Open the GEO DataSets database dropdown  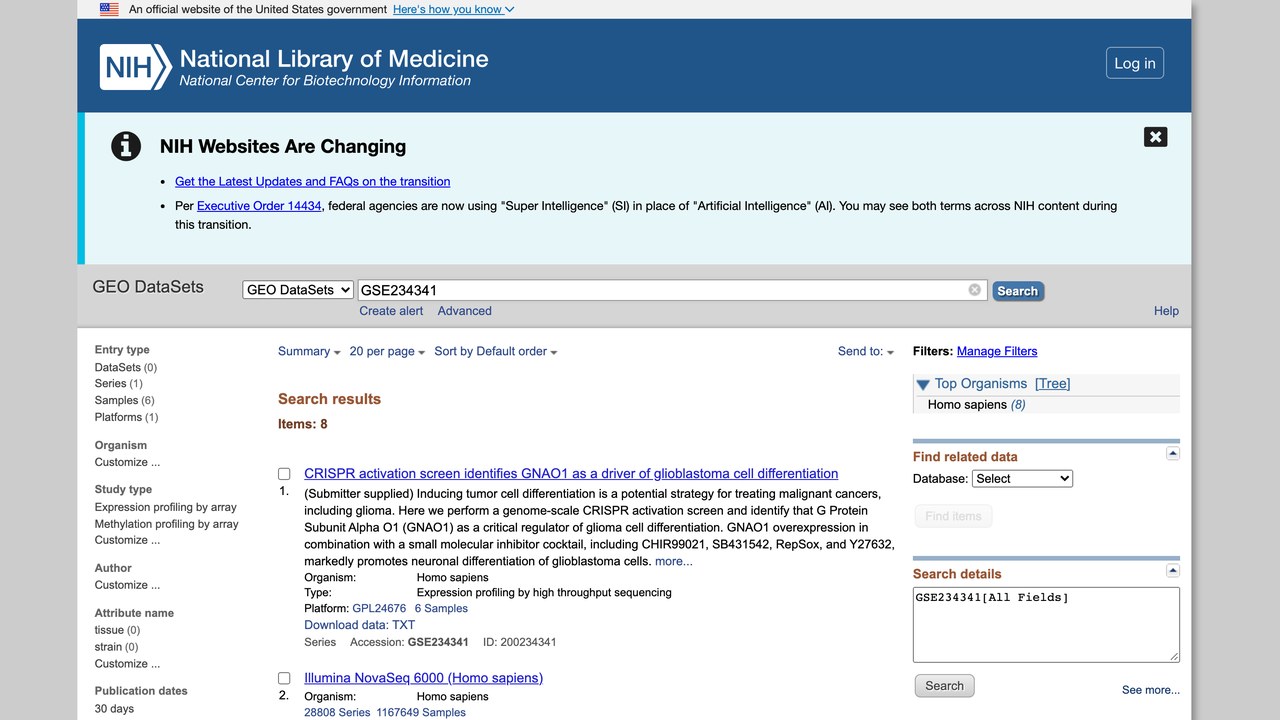click(298, 290)
